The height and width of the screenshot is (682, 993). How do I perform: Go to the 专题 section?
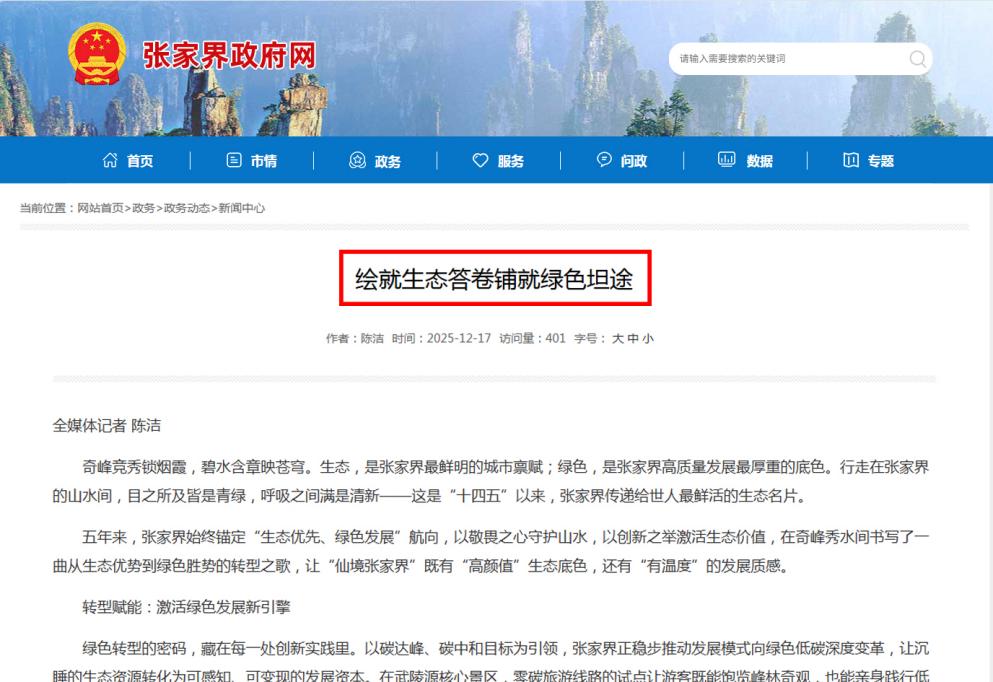click(880, 162)
